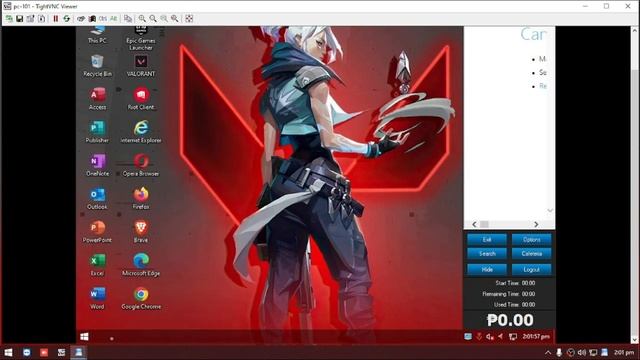This screenshot has width=640, height=360.
Task: Select the Brave desktop icon
Action: [141, 232]
